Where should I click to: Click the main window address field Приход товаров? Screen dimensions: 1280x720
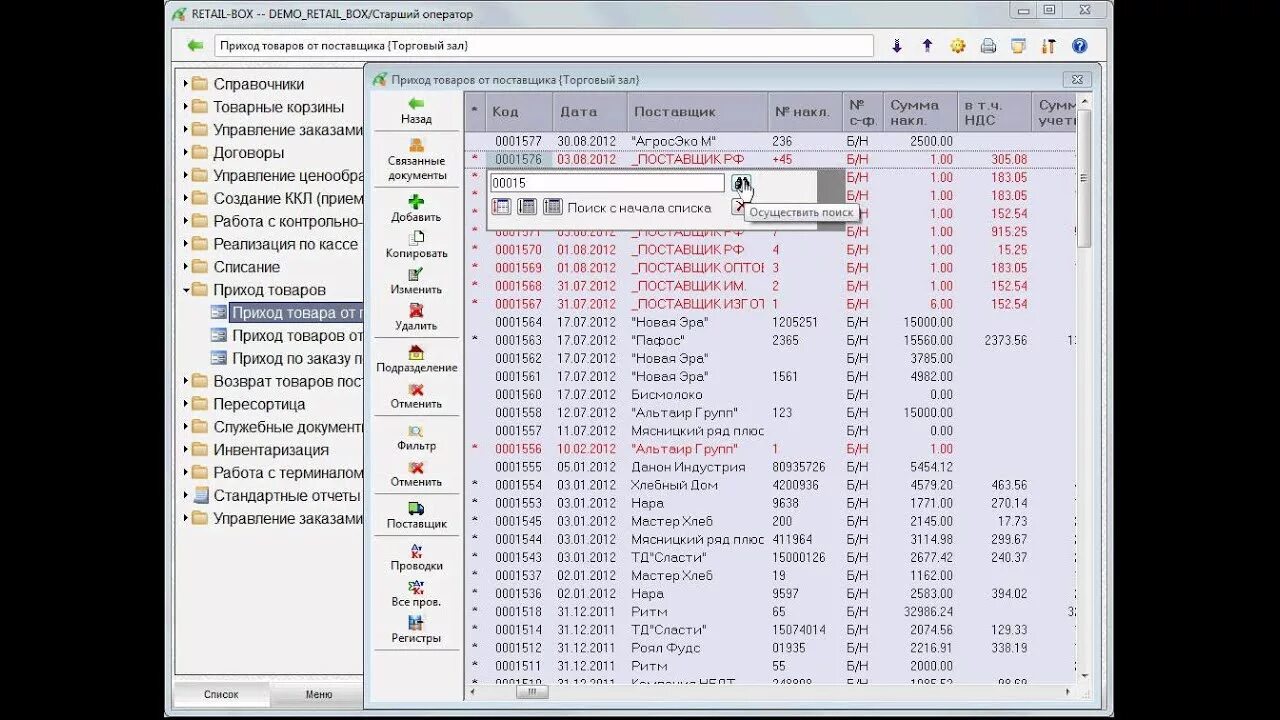coord(543,46)
